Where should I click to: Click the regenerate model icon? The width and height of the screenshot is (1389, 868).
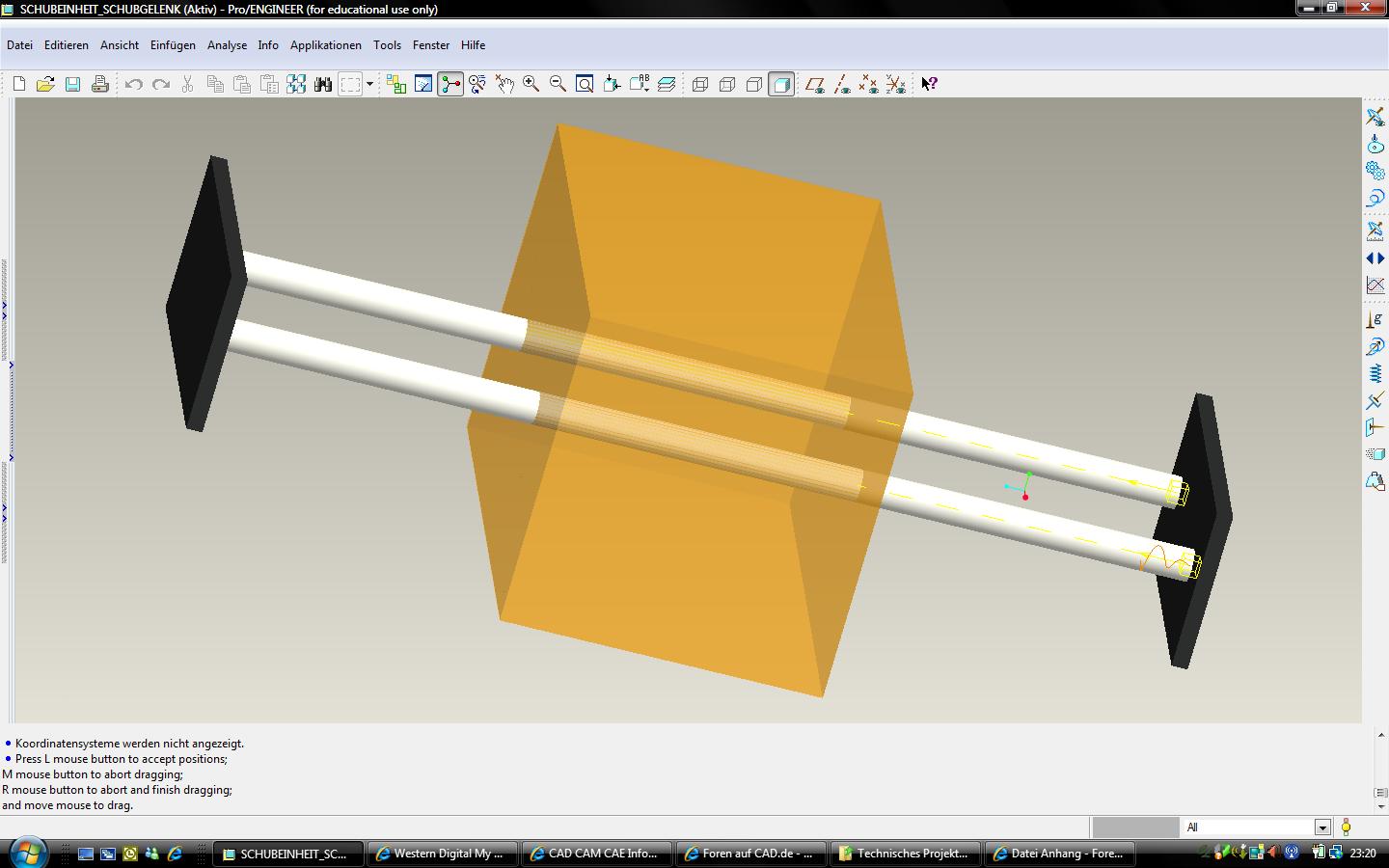coord(296,84)
